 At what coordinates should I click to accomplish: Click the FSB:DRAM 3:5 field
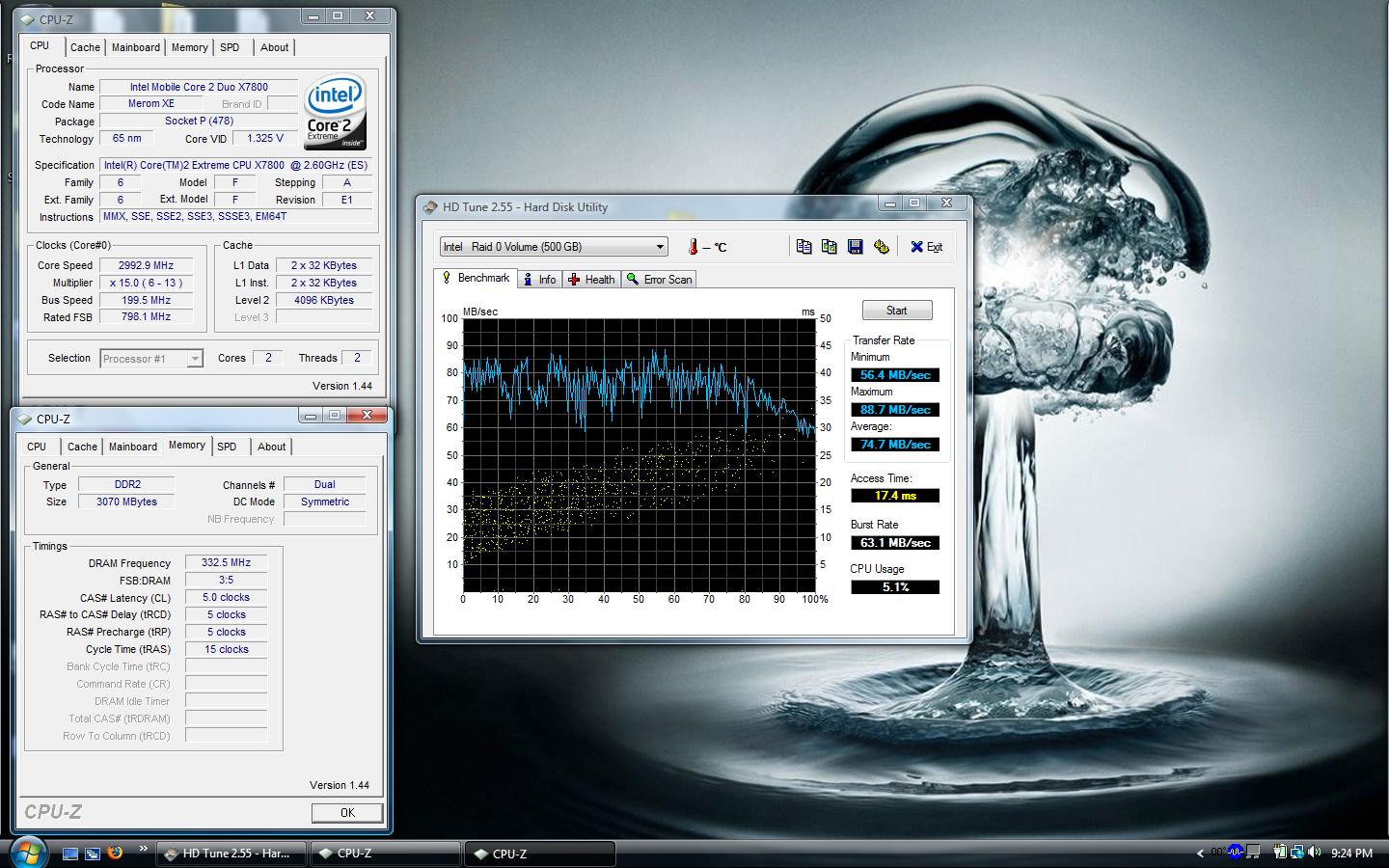(226, 580)
